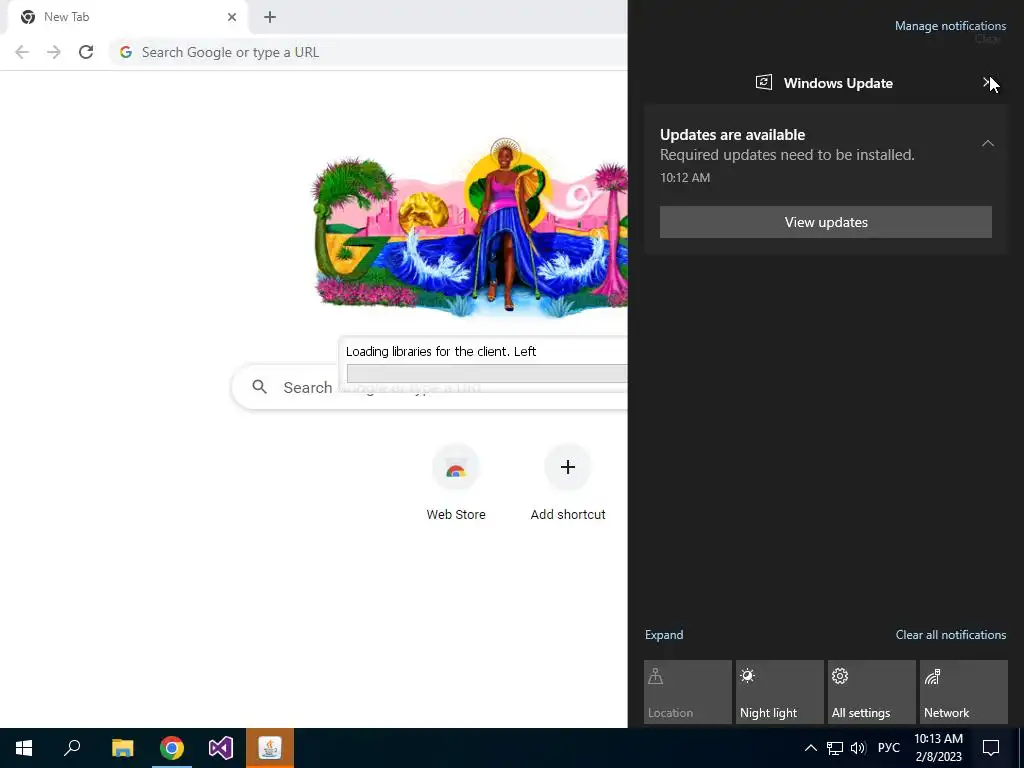
Task: Open All settings quick action
Action: [x=872, y=692]
